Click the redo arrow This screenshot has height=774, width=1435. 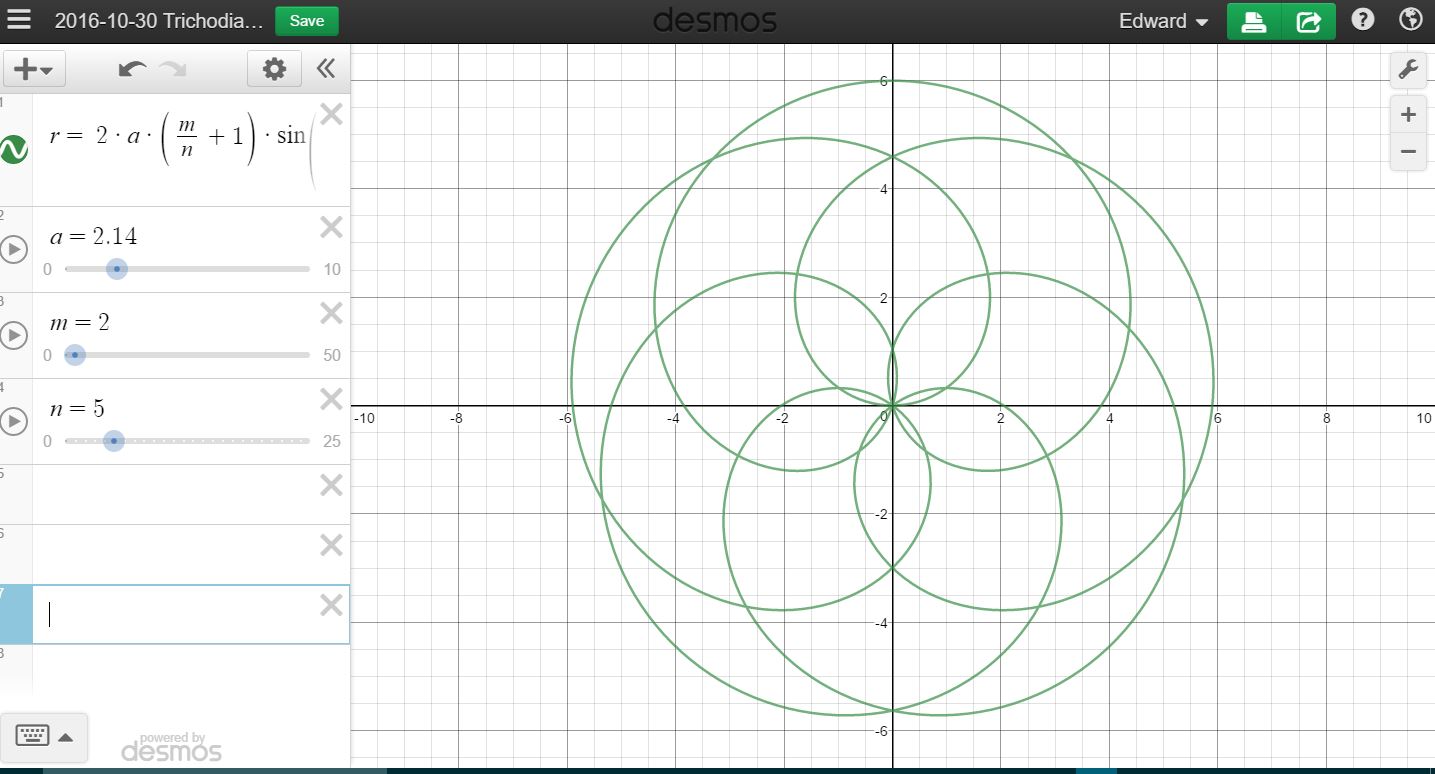173,68
